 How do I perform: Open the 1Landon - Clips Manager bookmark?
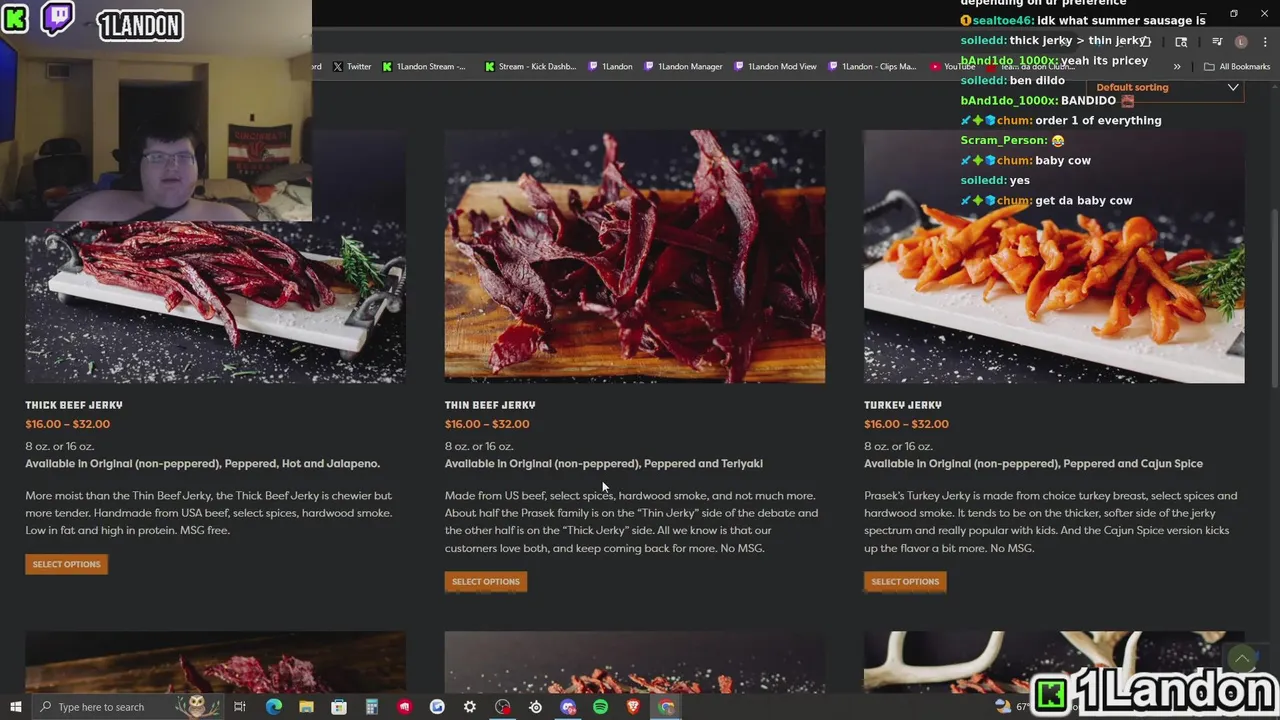pyautogui.click(x=871, y=67)
